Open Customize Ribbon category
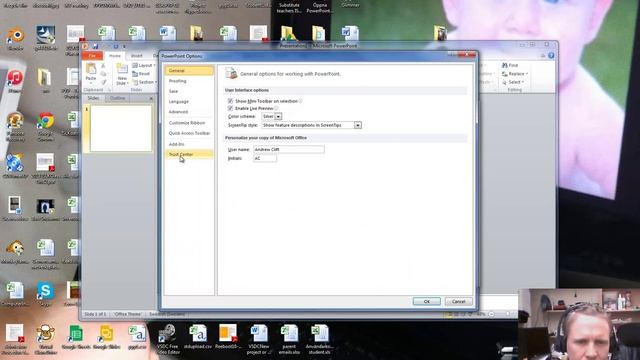Screen dimensions: 640x360 tap(189, 122)
